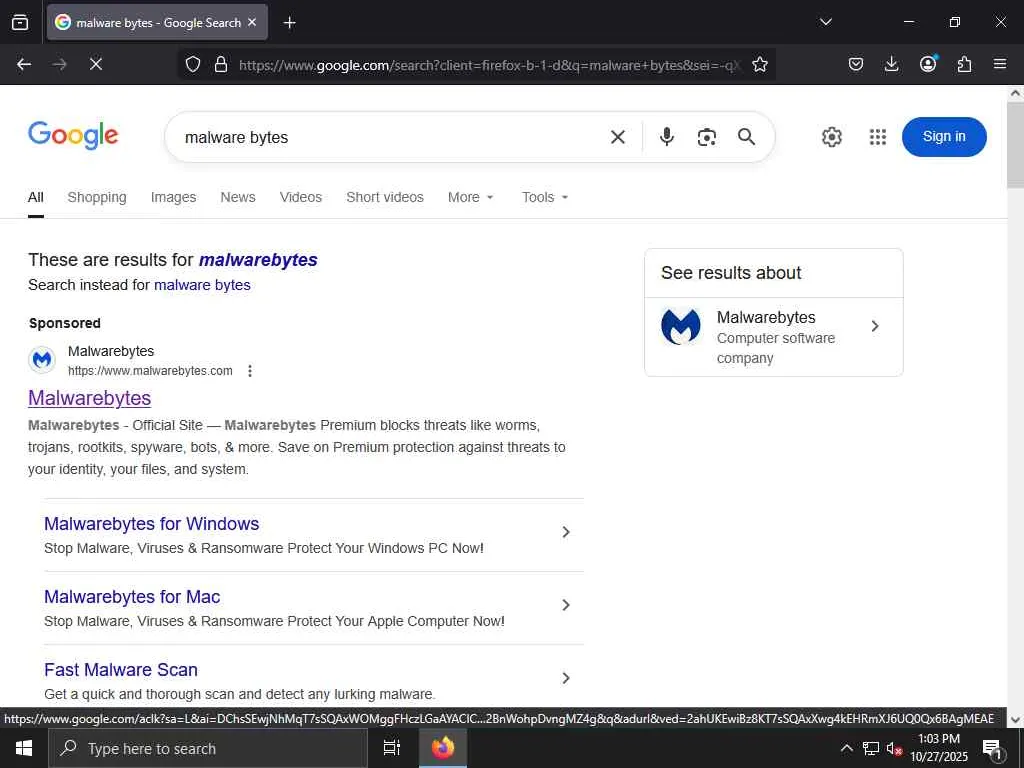The image size is (1024, 768).
Task: Expand Malwarebytes for Windows chevron
Action: [566, 532]
